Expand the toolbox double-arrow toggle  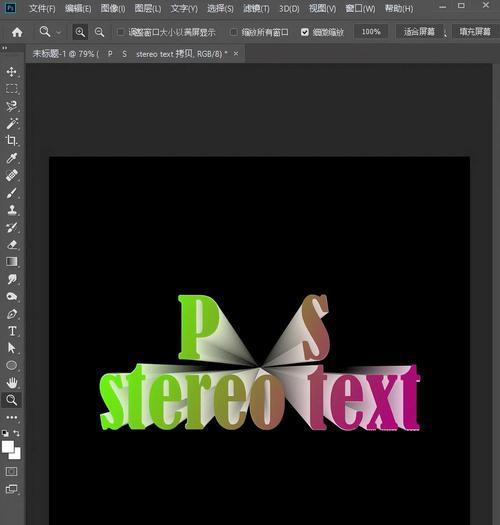5,48
